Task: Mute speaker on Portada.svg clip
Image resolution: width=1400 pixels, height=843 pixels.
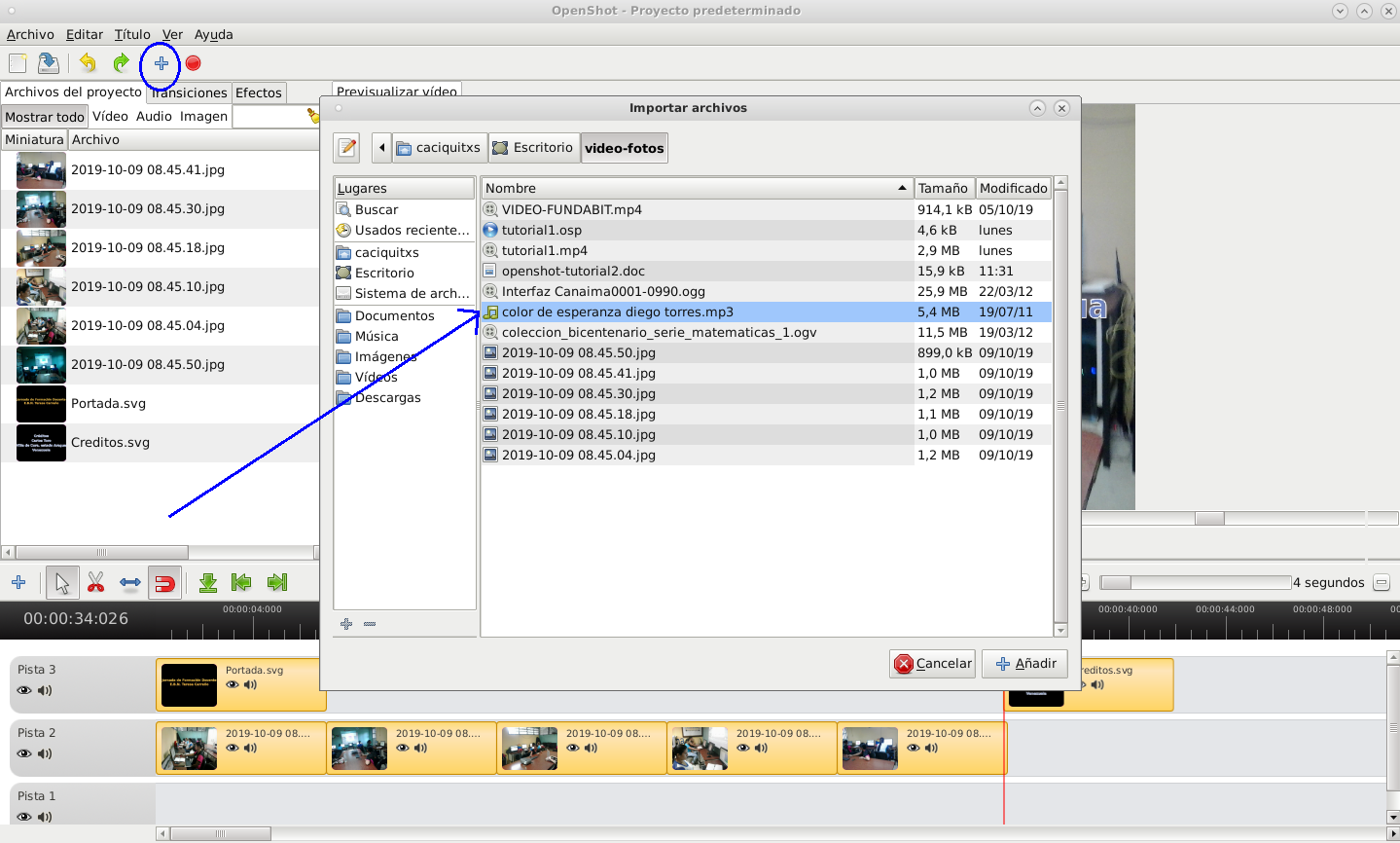Action: click(250, 684)
